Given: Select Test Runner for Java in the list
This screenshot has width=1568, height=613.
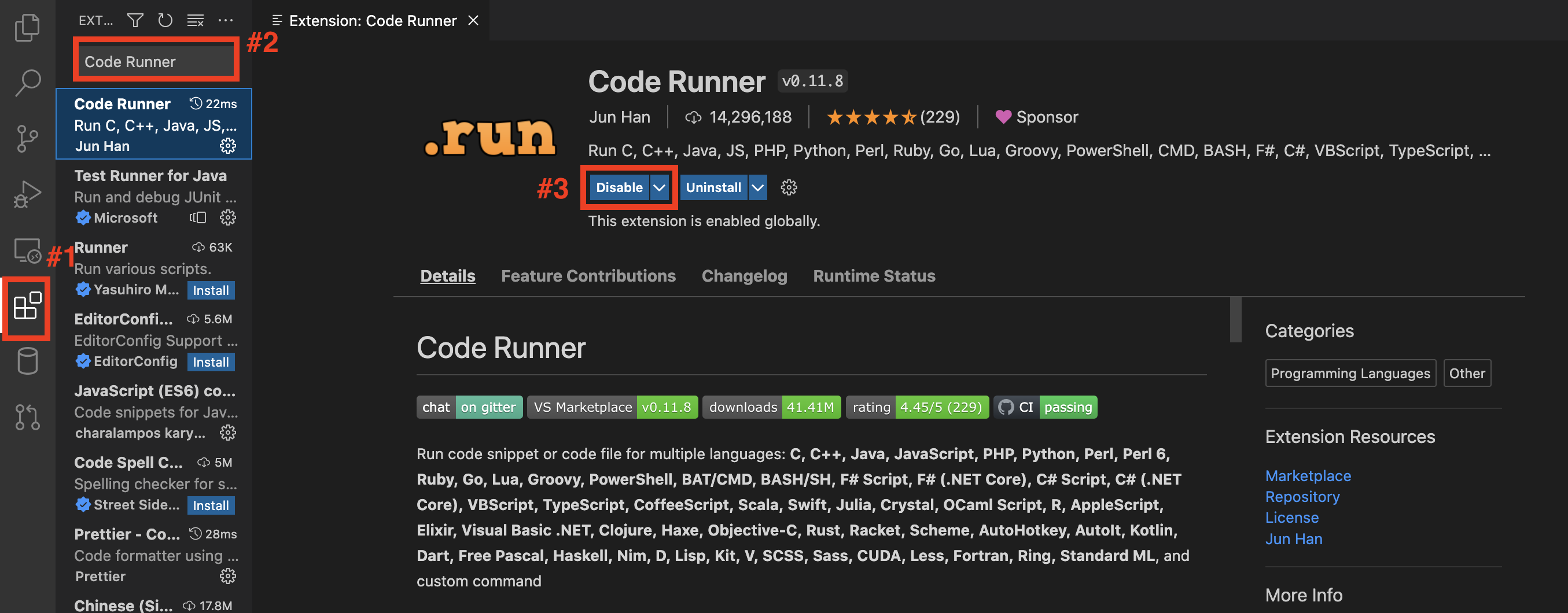Looking at the screenshot, I should (153, 196).
